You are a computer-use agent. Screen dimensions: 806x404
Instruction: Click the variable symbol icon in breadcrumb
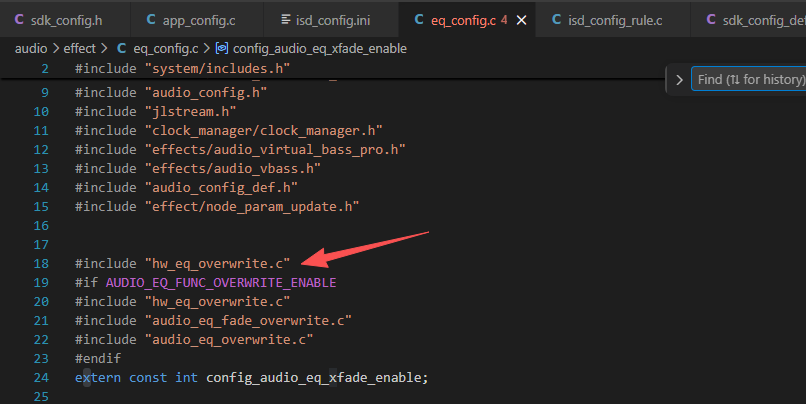pyautogui.click(x=222, y=48)
